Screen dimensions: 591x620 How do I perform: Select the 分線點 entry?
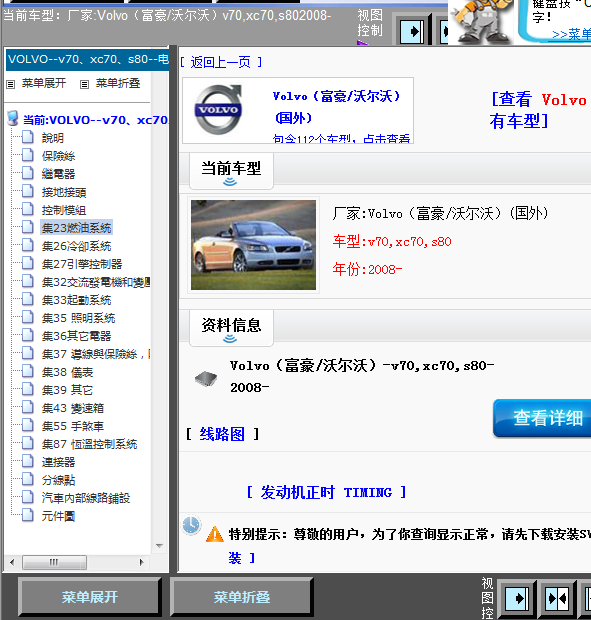click(x=58, y=480)
